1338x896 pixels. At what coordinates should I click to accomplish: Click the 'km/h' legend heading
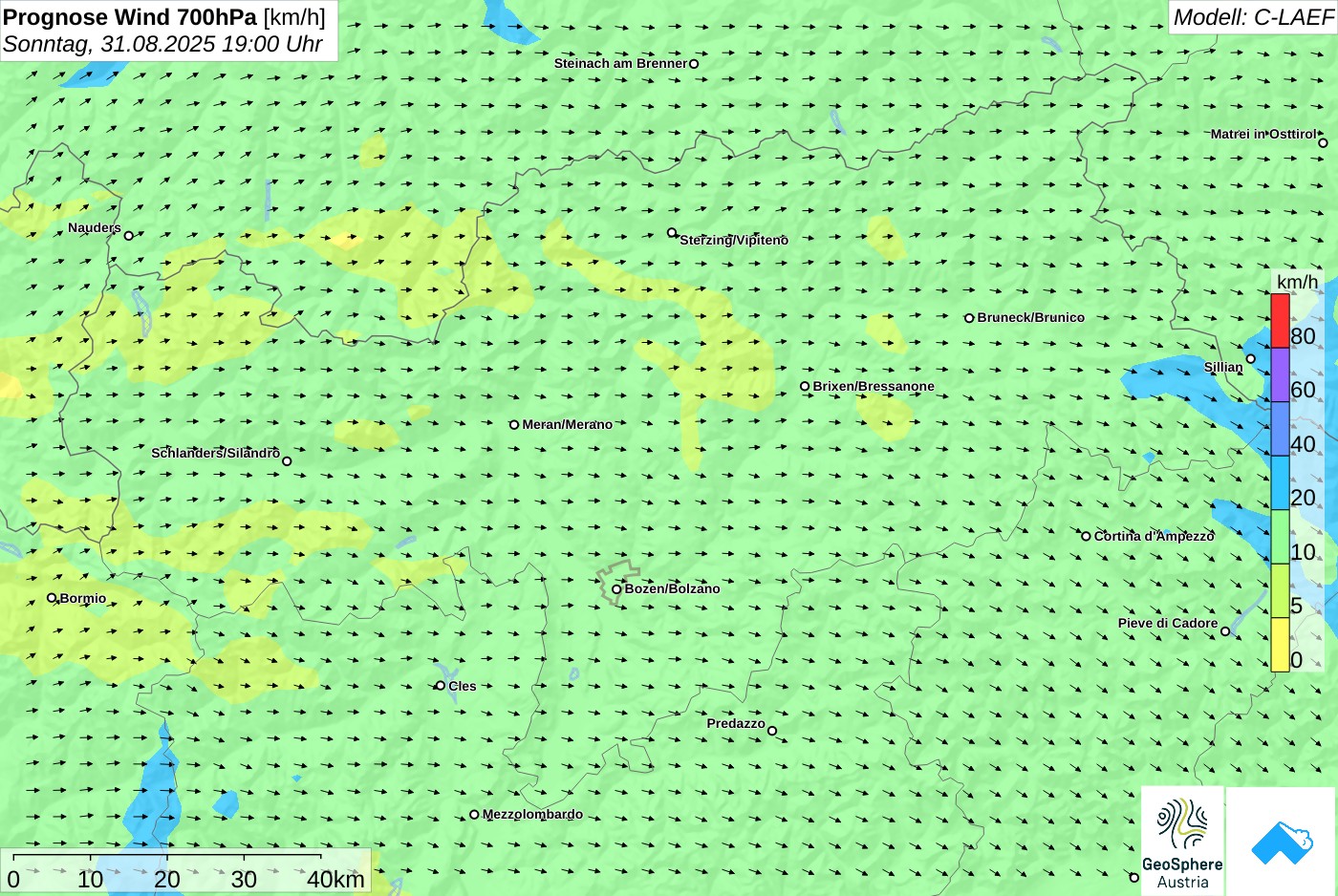tap(1297, 282)
